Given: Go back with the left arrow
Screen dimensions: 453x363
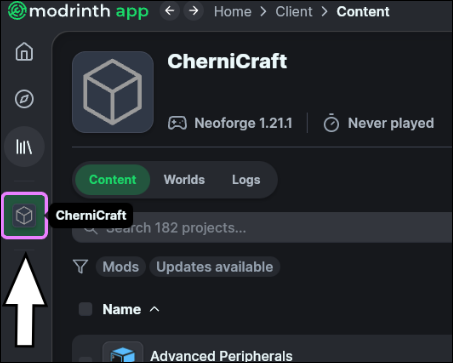Looking at the screenshot, I should [x=170, y=11].
